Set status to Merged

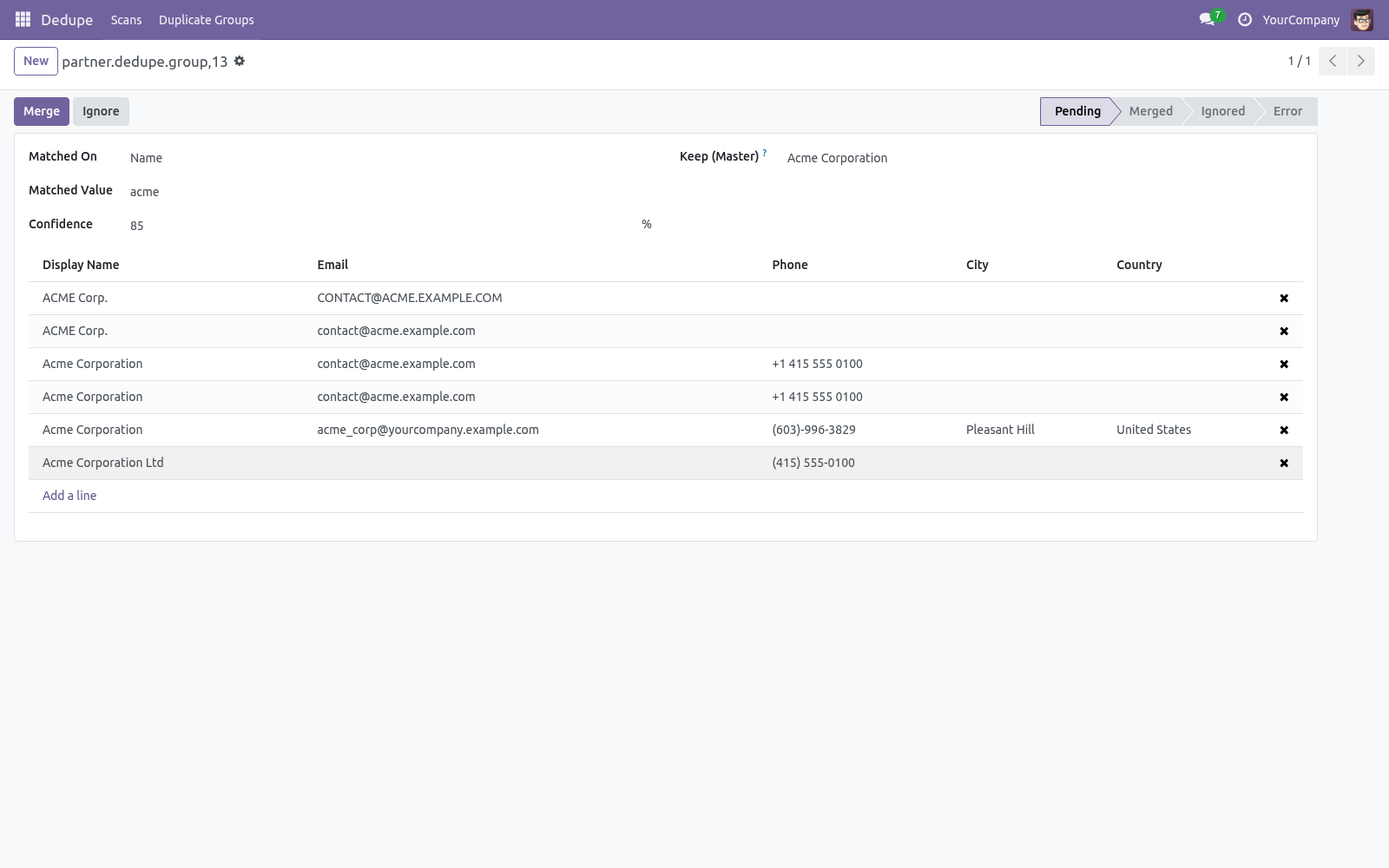pos(1150,111)
